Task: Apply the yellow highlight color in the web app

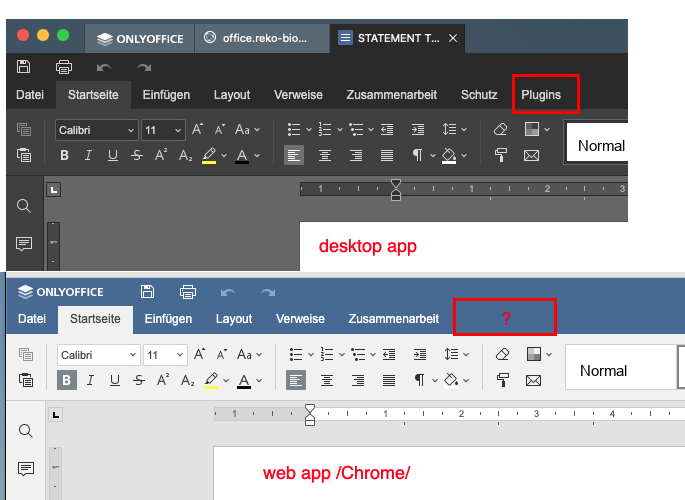Action: click(210, 380)
